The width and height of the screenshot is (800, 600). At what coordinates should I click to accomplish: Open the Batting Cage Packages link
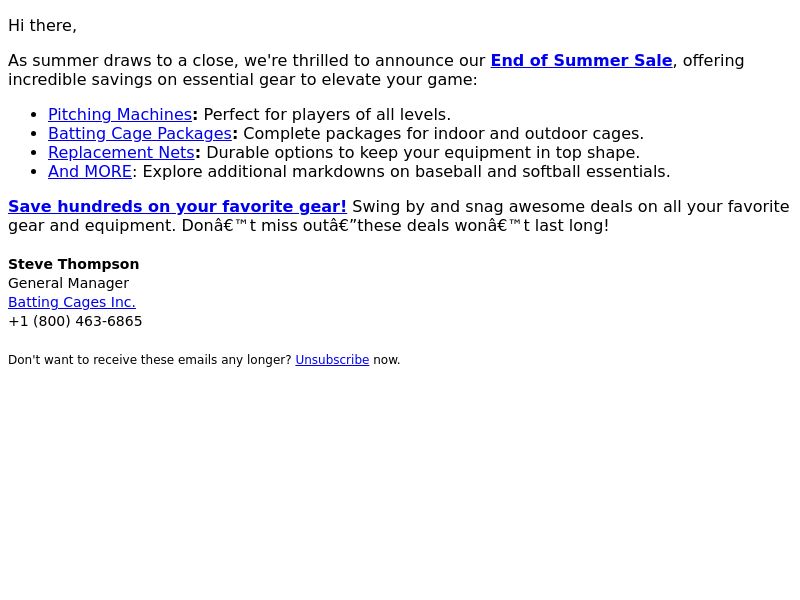pos(140,134)
